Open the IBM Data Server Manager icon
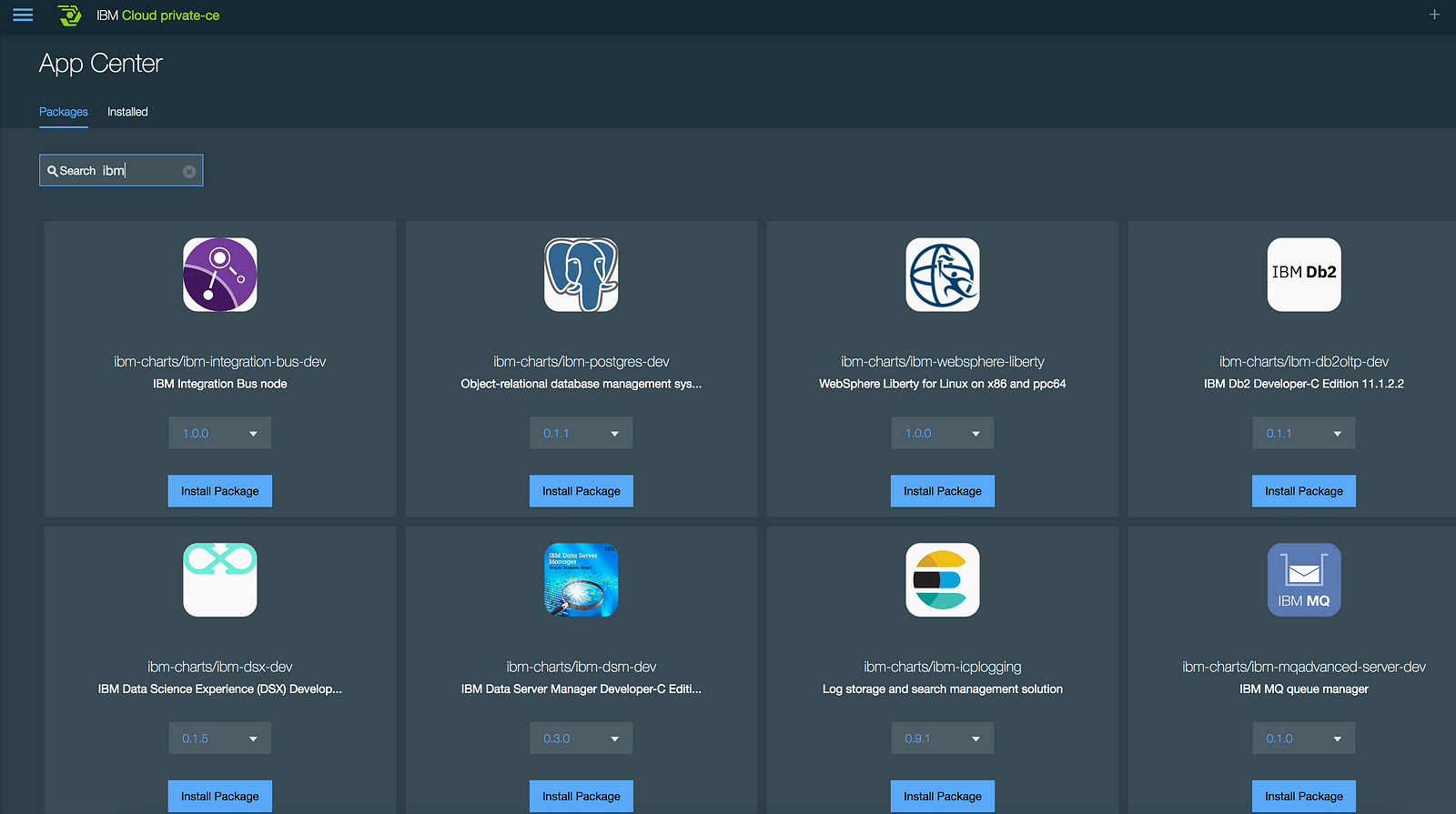Screen dimensions: 1456x814 coord(581,580)
